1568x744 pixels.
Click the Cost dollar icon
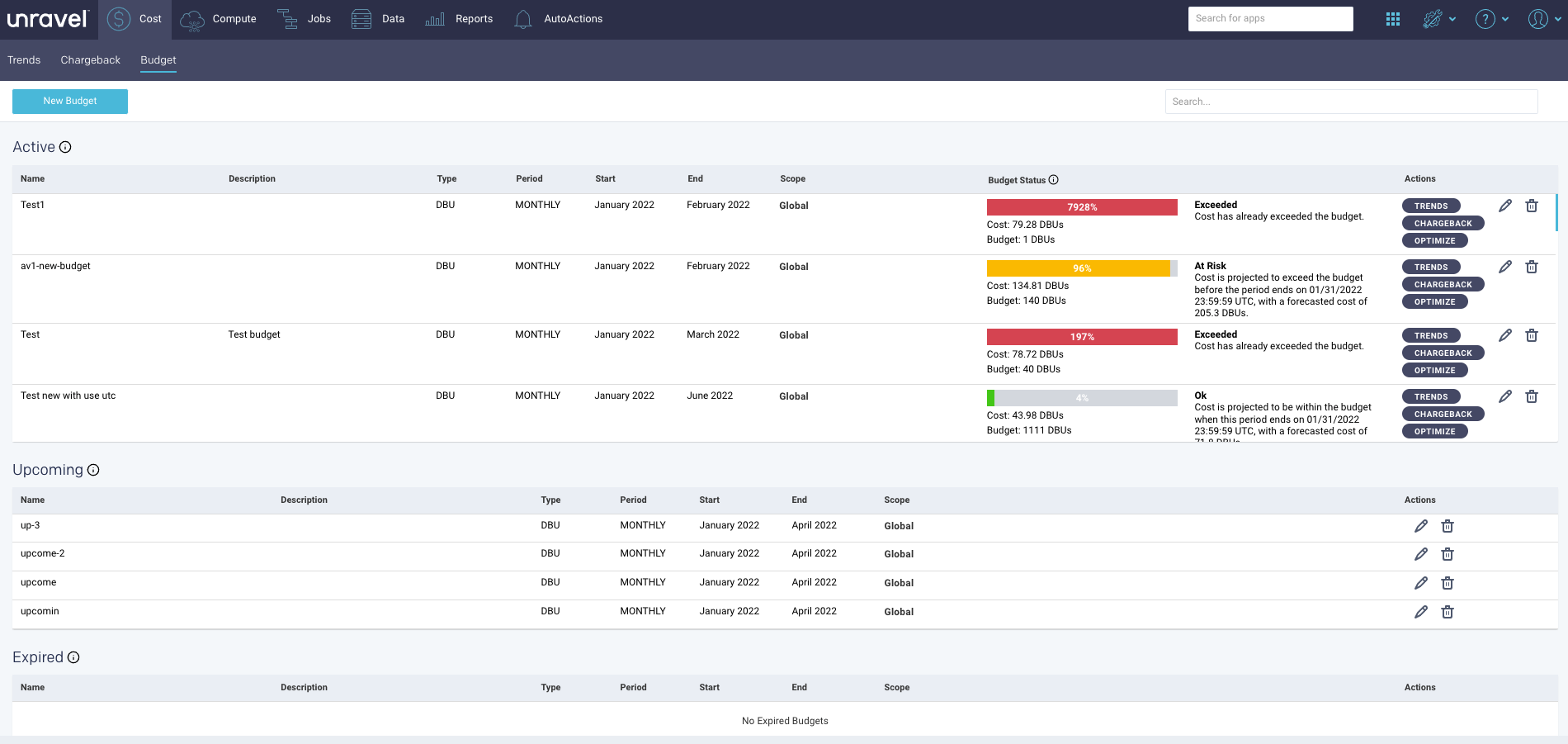[x=119, y=19]
